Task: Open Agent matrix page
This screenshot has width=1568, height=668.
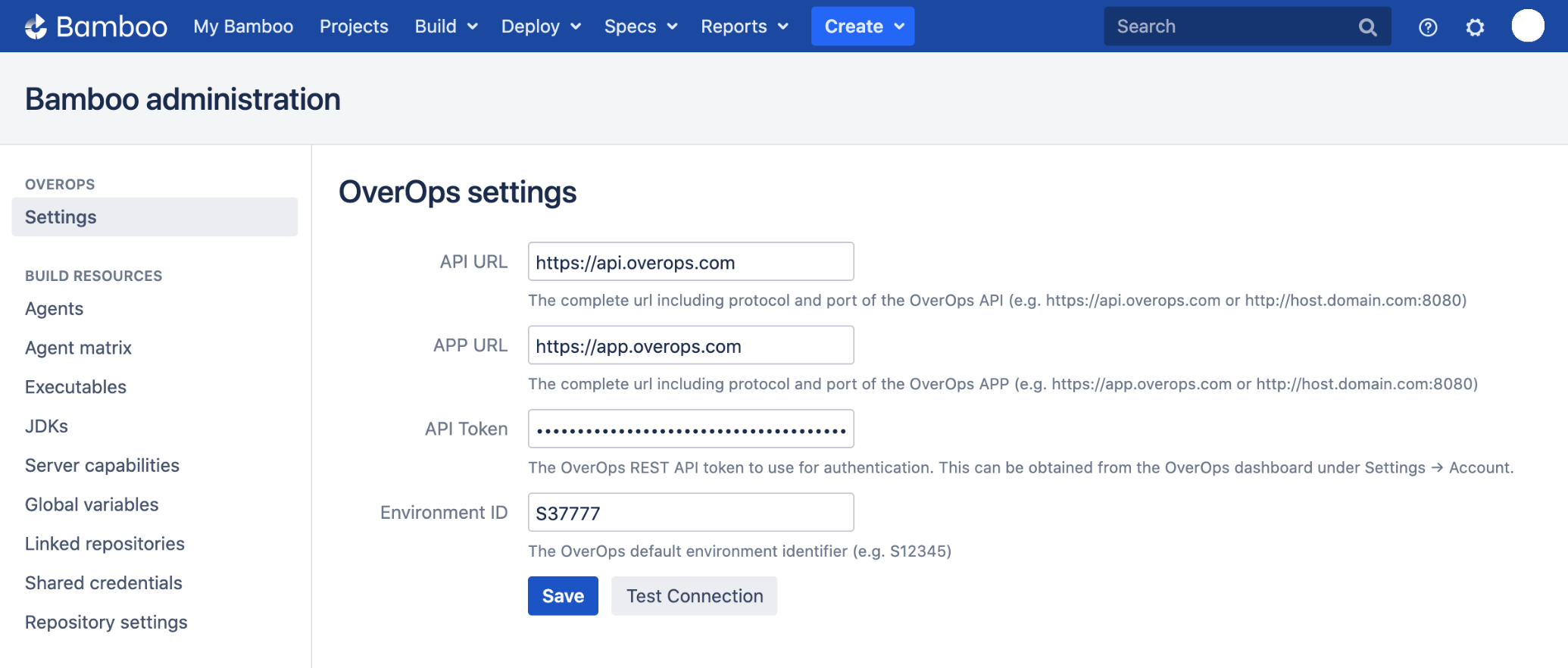Action: pos(78,348)
